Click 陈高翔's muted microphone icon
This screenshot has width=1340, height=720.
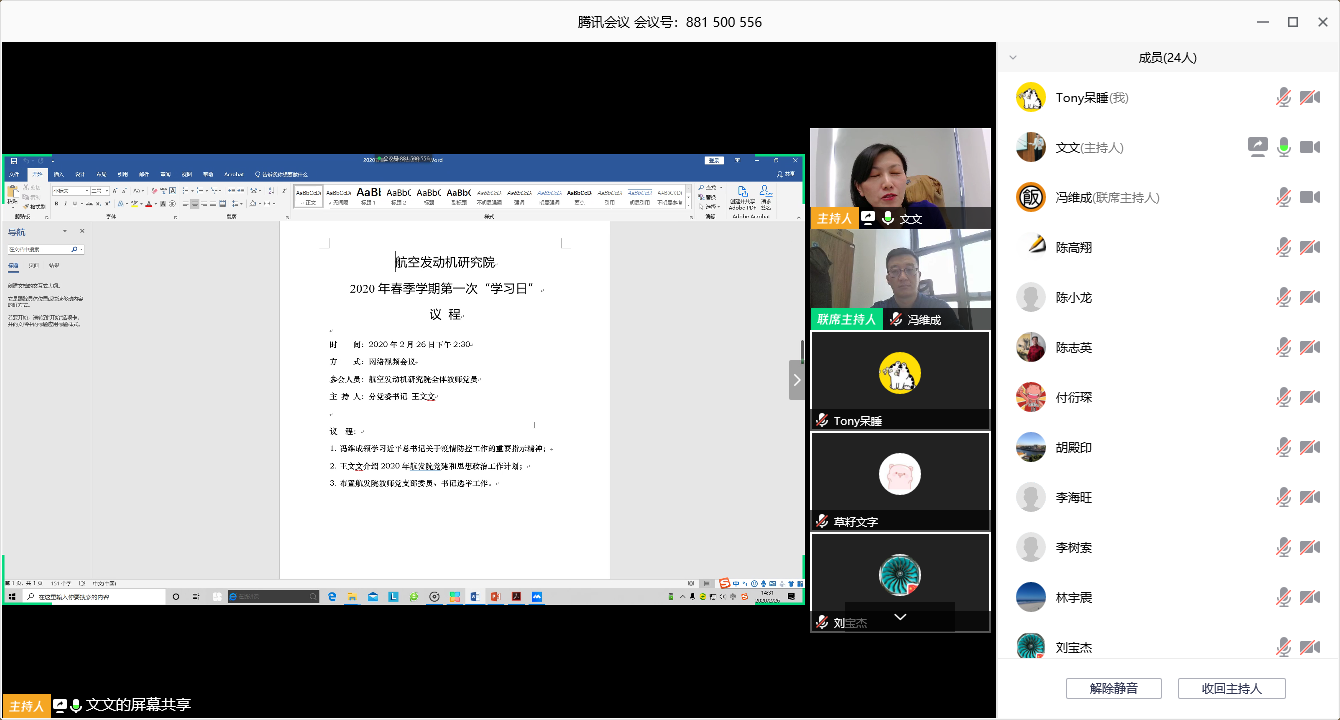(1284, 247)
